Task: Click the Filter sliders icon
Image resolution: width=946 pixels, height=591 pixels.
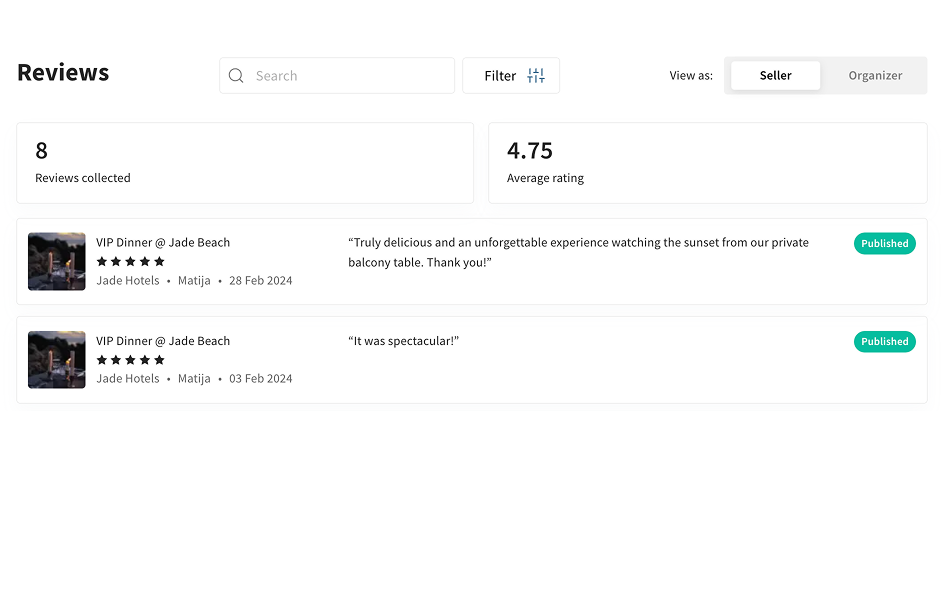Action: 536,76
